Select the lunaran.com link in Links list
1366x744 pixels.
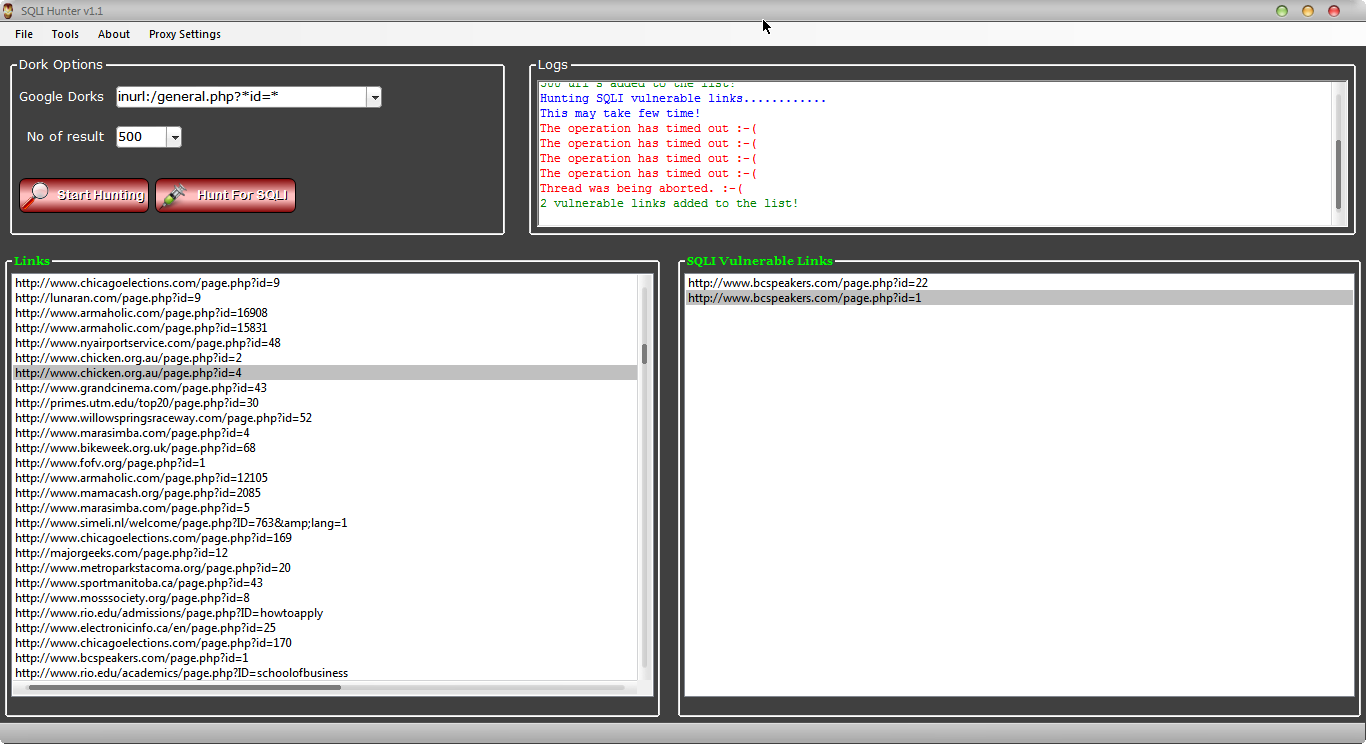[108, 298]
